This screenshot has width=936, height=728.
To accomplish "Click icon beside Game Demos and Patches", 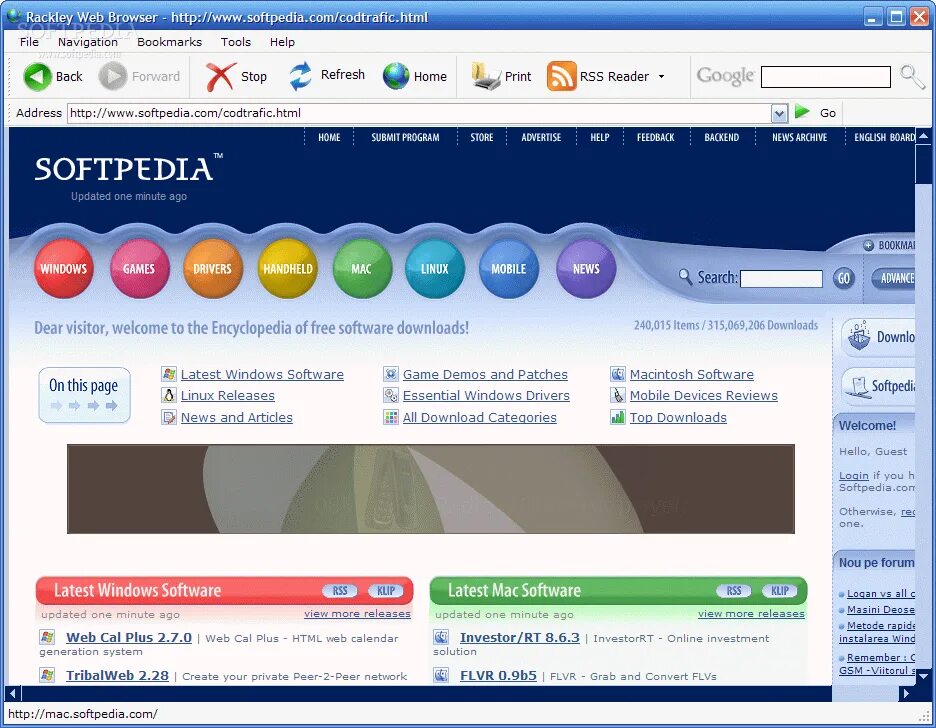I will pos(391,374).
